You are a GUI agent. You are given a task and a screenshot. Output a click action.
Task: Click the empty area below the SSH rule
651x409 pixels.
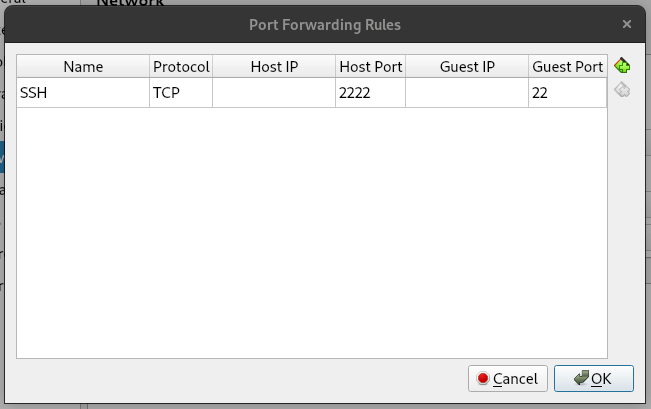click(311, 230)
